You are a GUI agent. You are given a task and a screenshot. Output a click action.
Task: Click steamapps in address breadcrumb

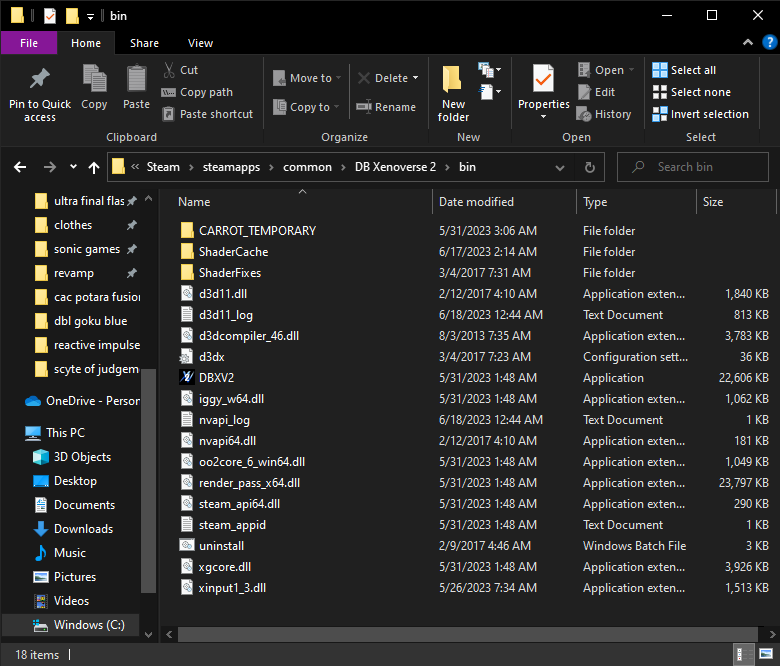pyautogui.click(x=231, y=167)
